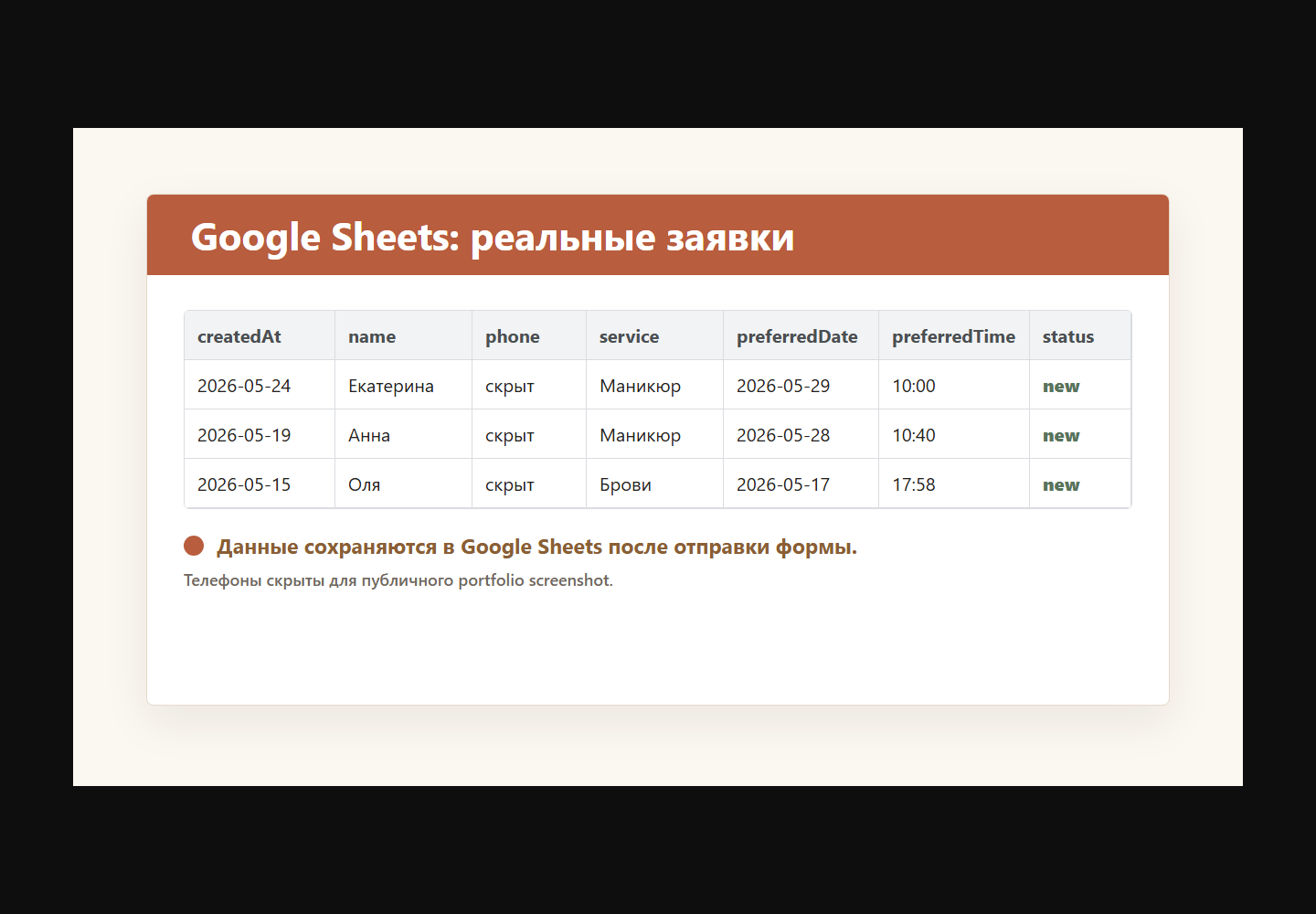The height and width of the screenshot is (914, 1316).
Task: Click the preferred time 10:40
Action: click(954, 434)
